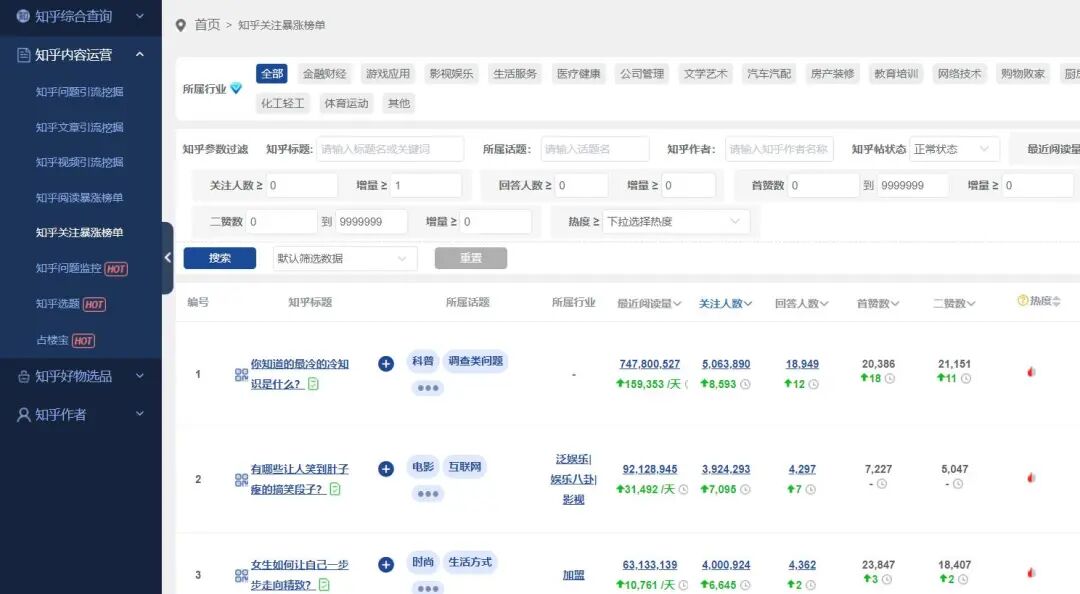
Task: Click the QR code icon in row 1
Action: pos(241,375)
